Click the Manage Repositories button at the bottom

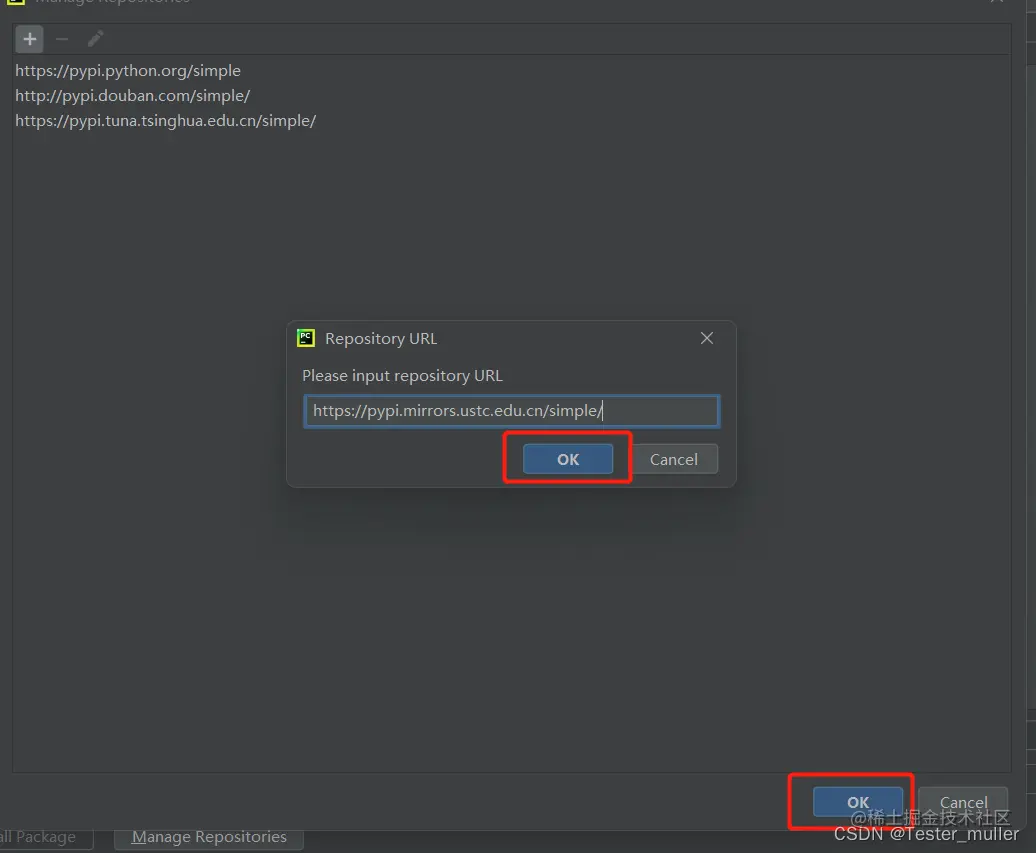(209, 837)
